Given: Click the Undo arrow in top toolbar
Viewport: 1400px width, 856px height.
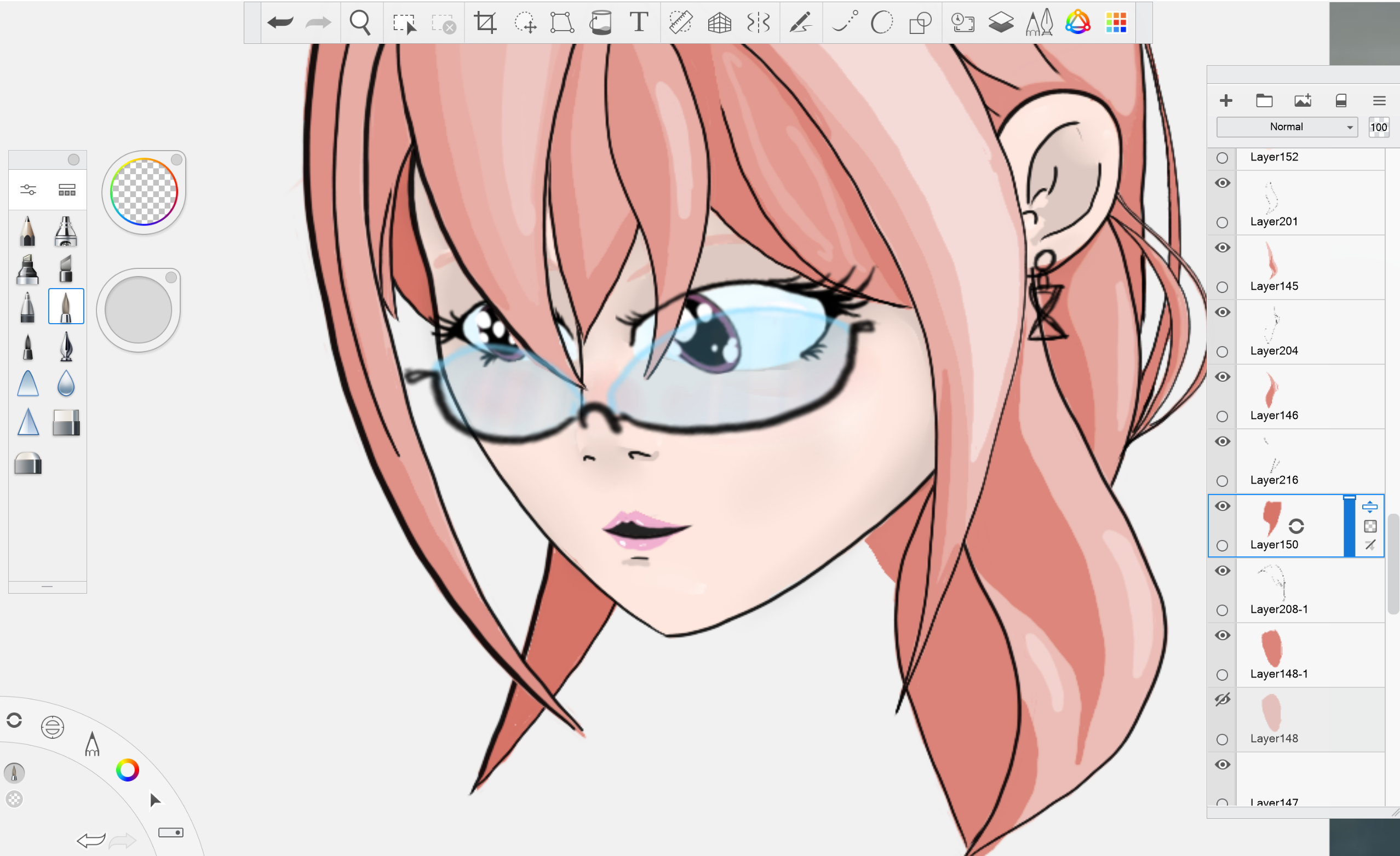Looking at the screenshot, I should tap(280, 22).
